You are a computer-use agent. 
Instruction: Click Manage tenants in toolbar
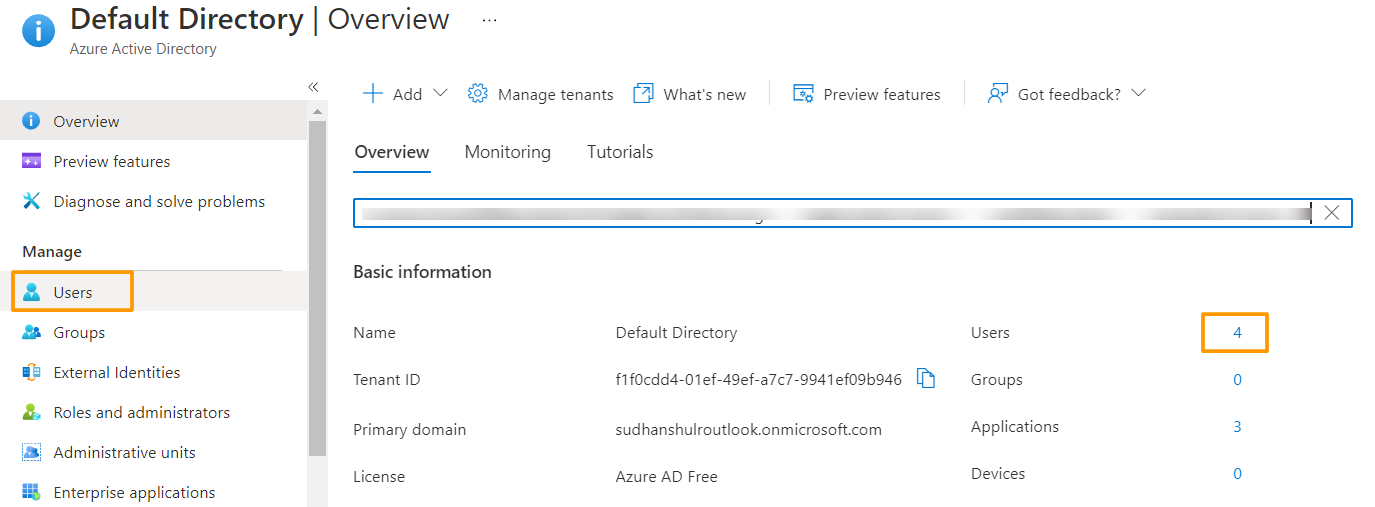[555, 94]
